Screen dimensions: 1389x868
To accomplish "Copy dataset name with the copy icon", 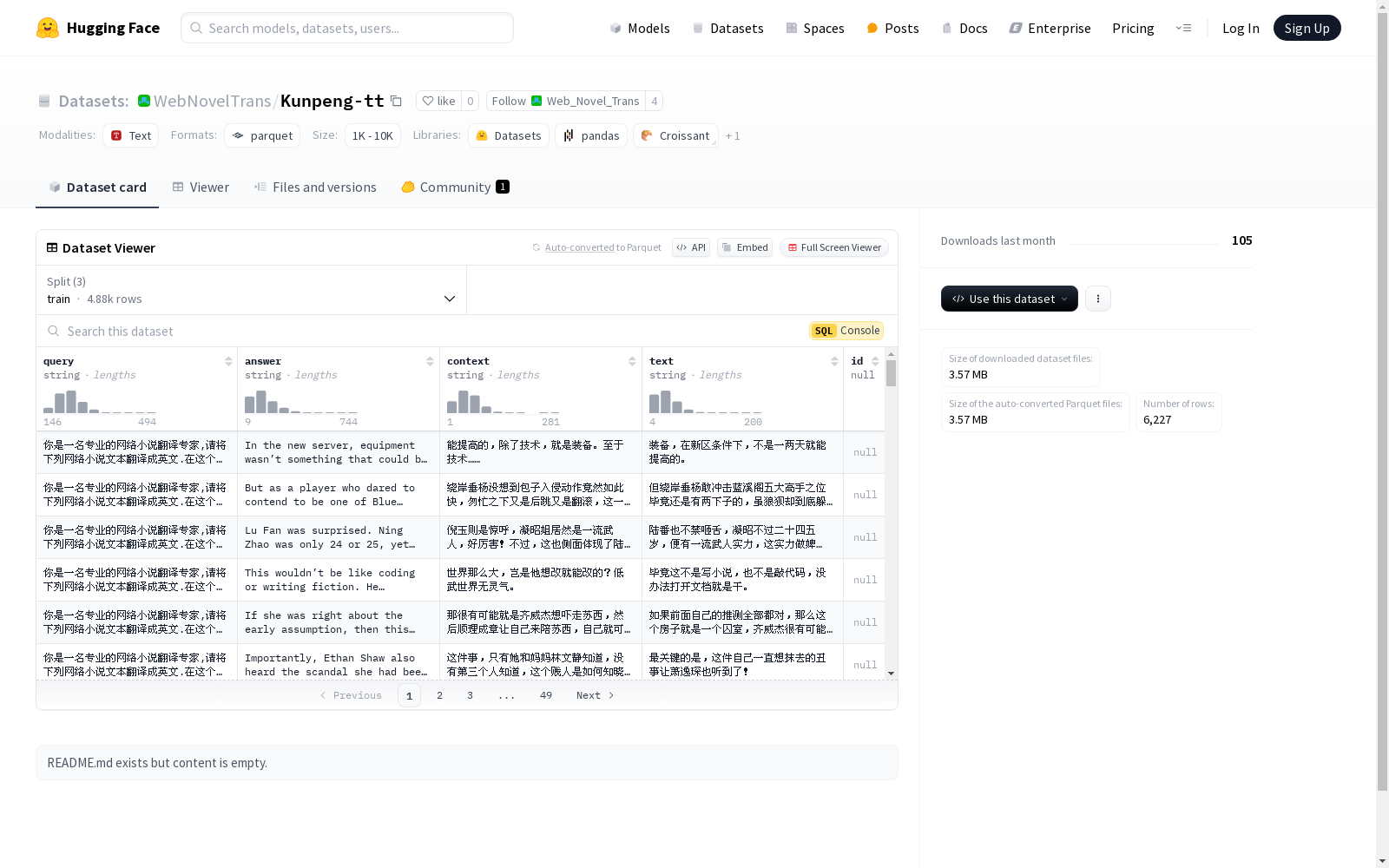I will 396,101.
